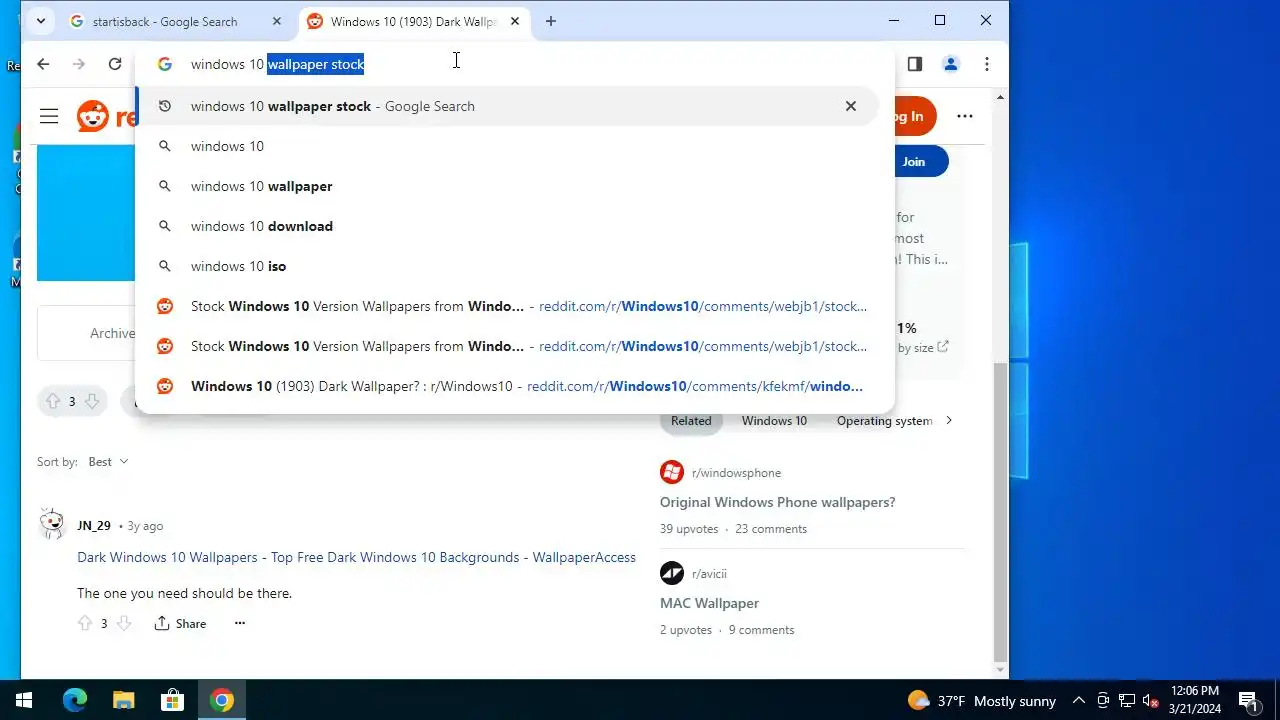Screen dimensions: 1280x720
Task: Click the '9 comments' text under MAC Wallpaper
Action: (x=761, y=630)
